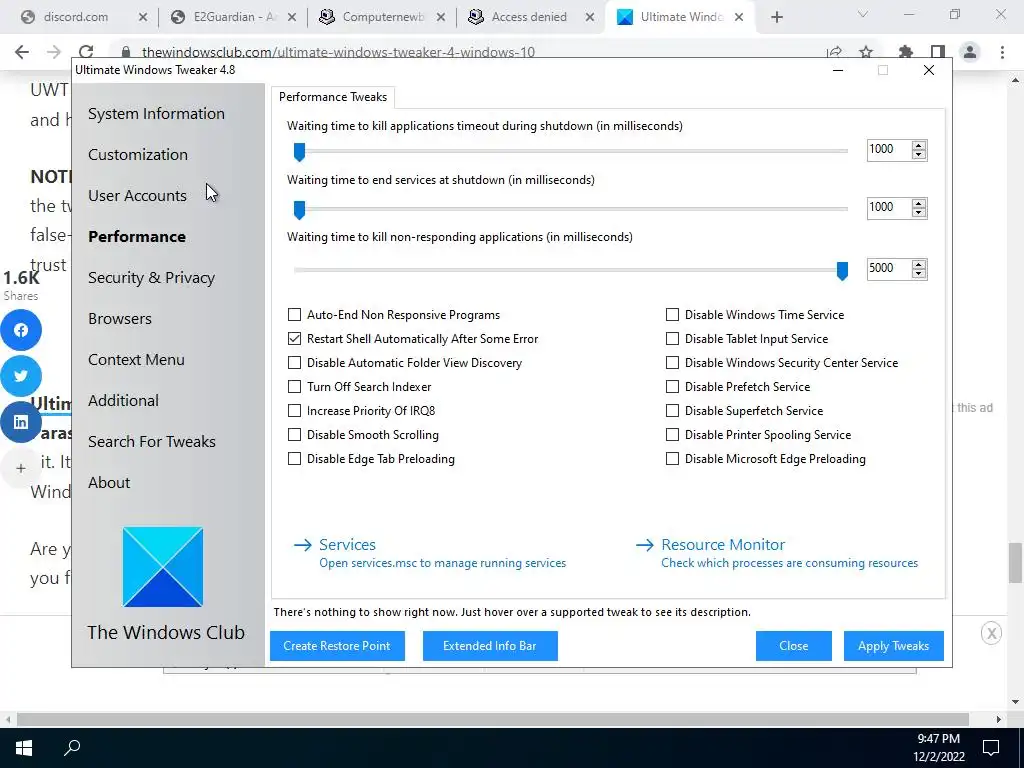Click Apply Tweaks button
This screenshot has width=1024, height=768.
(x=893, y=646)
